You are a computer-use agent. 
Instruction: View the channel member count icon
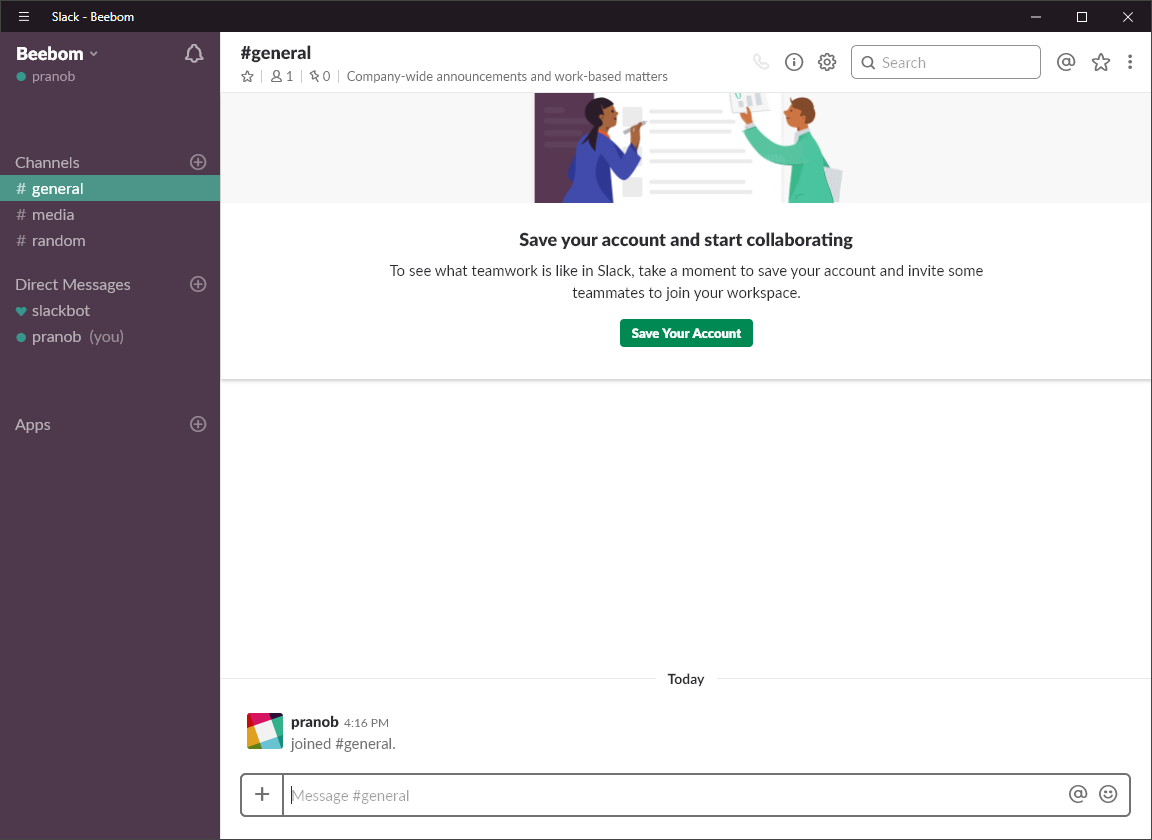281,76
